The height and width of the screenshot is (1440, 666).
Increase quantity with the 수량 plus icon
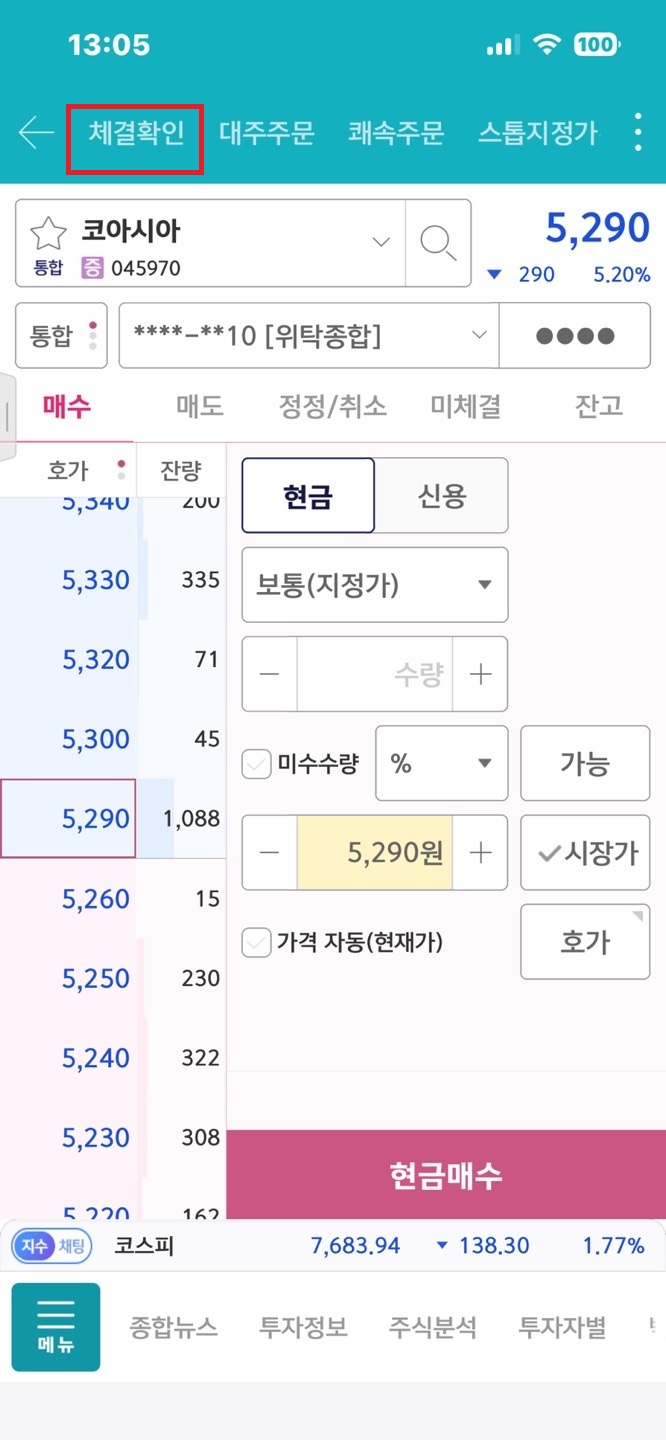(481, 674)
